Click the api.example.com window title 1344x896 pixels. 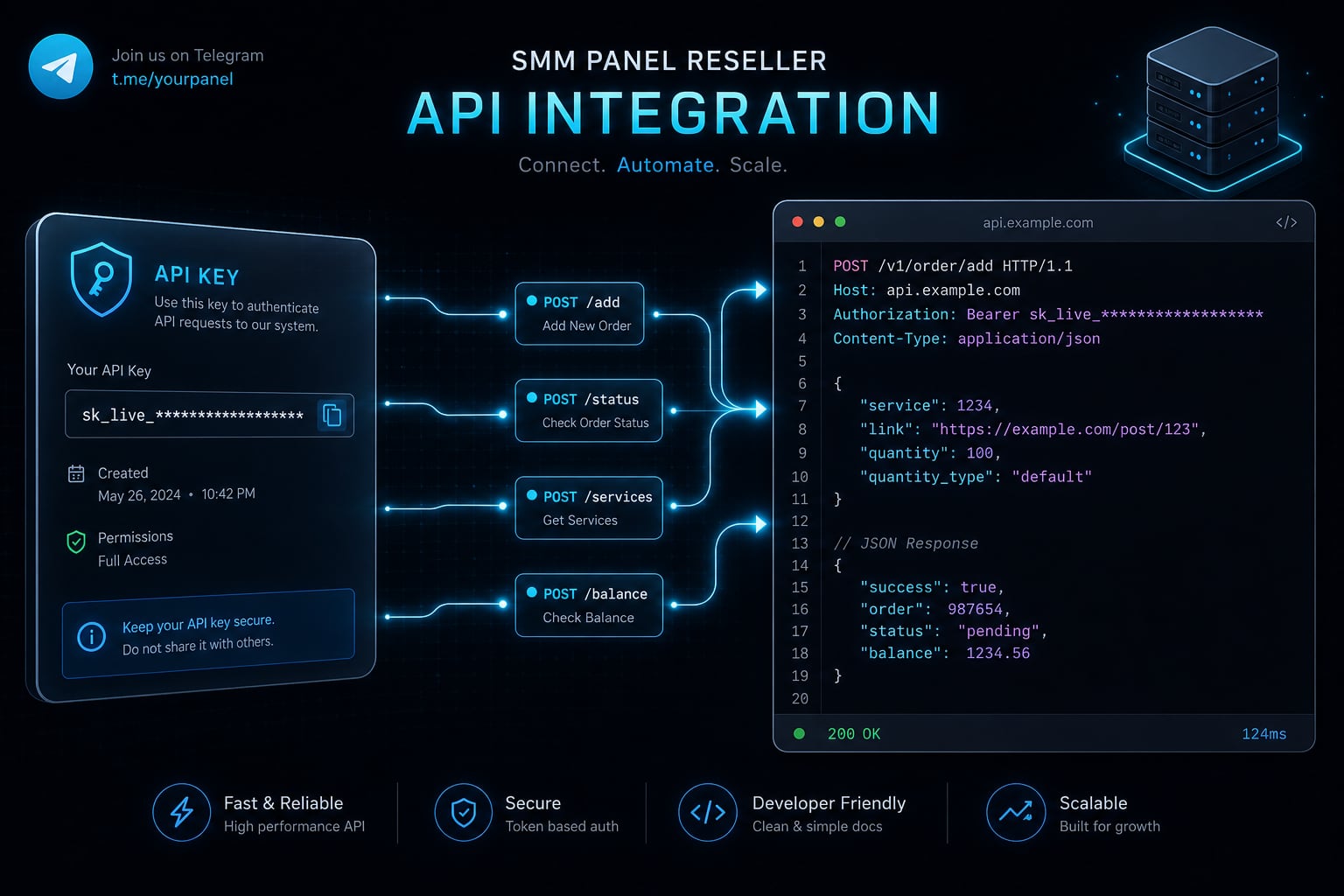coord(1038,222)
